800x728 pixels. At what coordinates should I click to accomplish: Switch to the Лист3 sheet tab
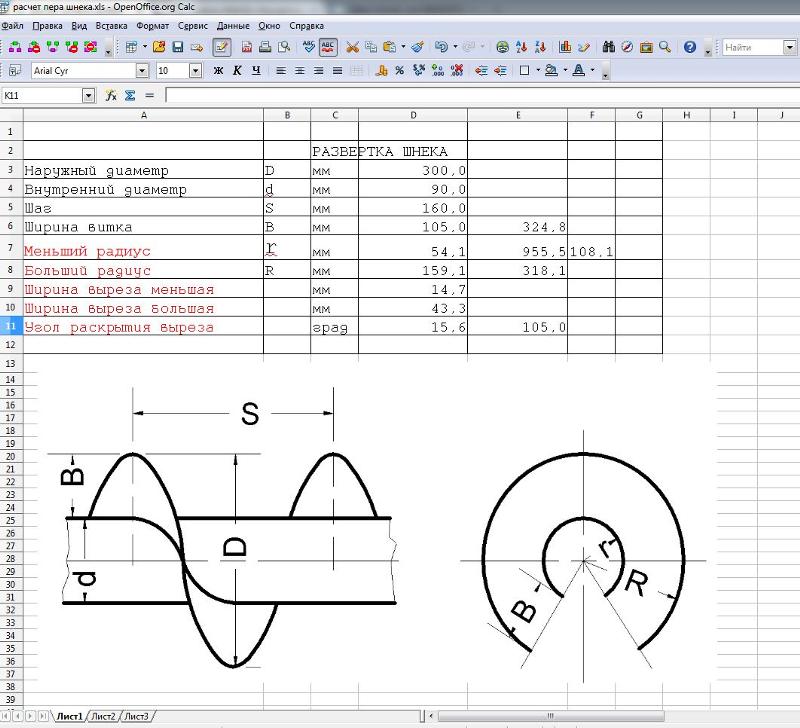tap(137, 716)
